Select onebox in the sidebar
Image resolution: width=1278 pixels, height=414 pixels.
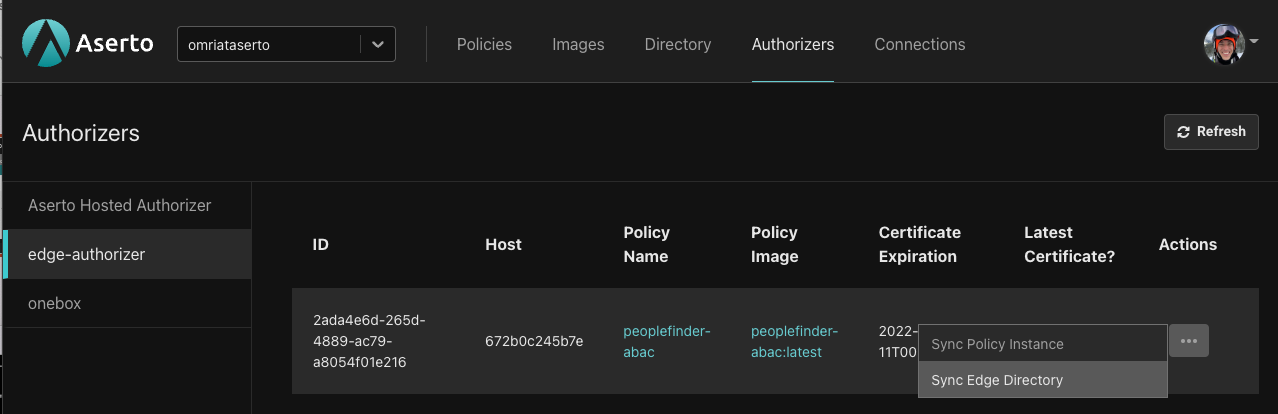coord(127,303)
